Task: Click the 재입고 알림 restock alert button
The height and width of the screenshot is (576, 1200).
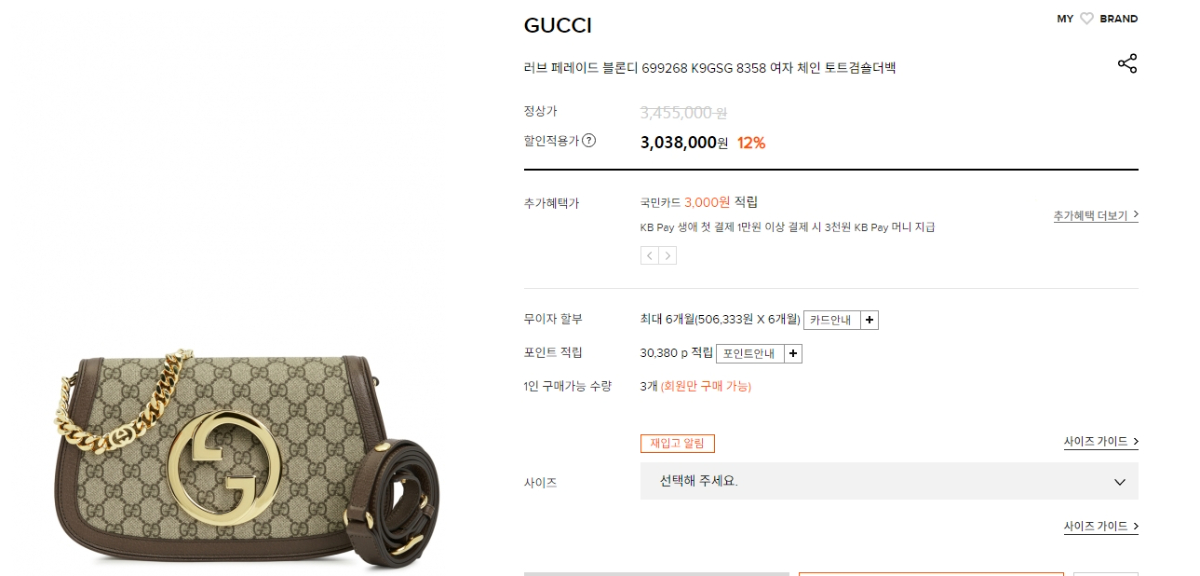Action: (x=677, y=443)
